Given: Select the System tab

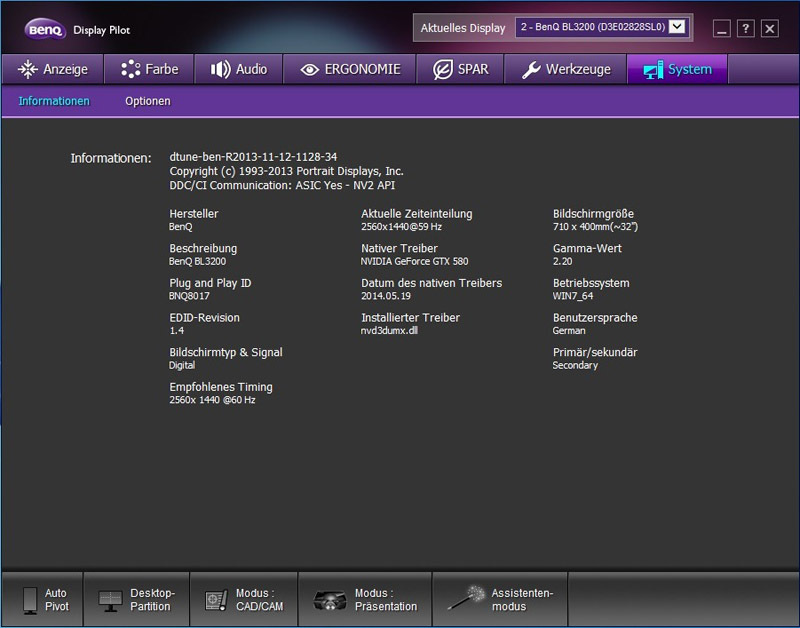Looking at the screenshot, I should [x=677, y=69].
